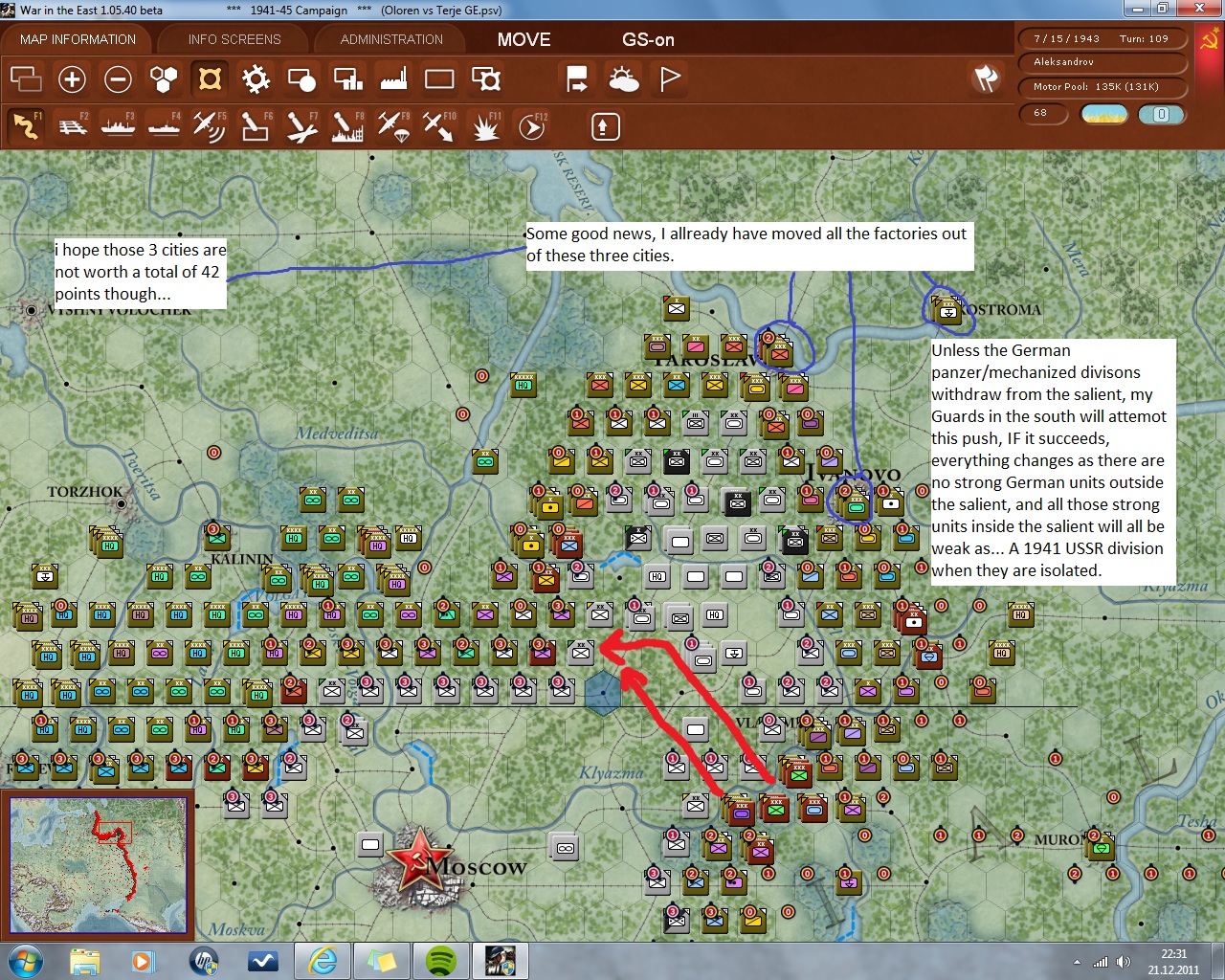Click the Soviet flag emblem at top right
This screenshot has width=1225, height=980.
pyautogui.click(x=1211, y=41)
